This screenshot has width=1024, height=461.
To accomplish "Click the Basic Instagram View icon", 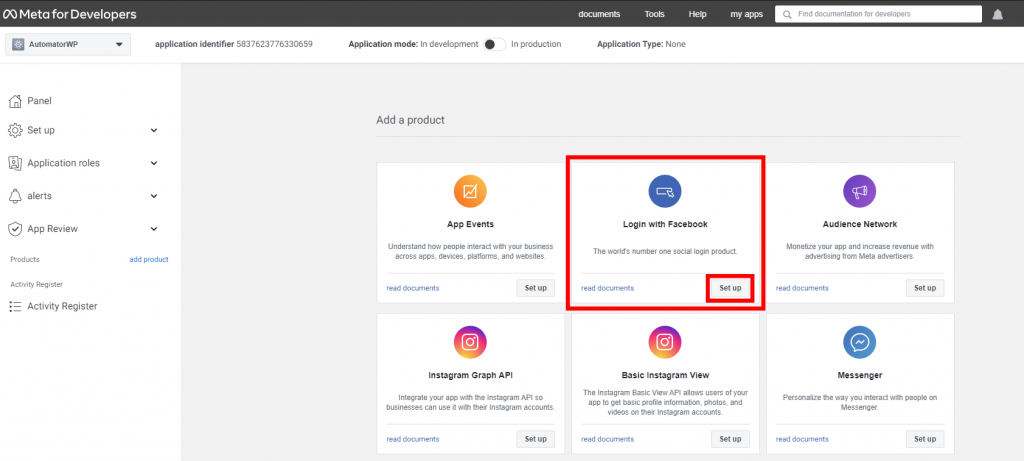I will (x=665, y=342).
